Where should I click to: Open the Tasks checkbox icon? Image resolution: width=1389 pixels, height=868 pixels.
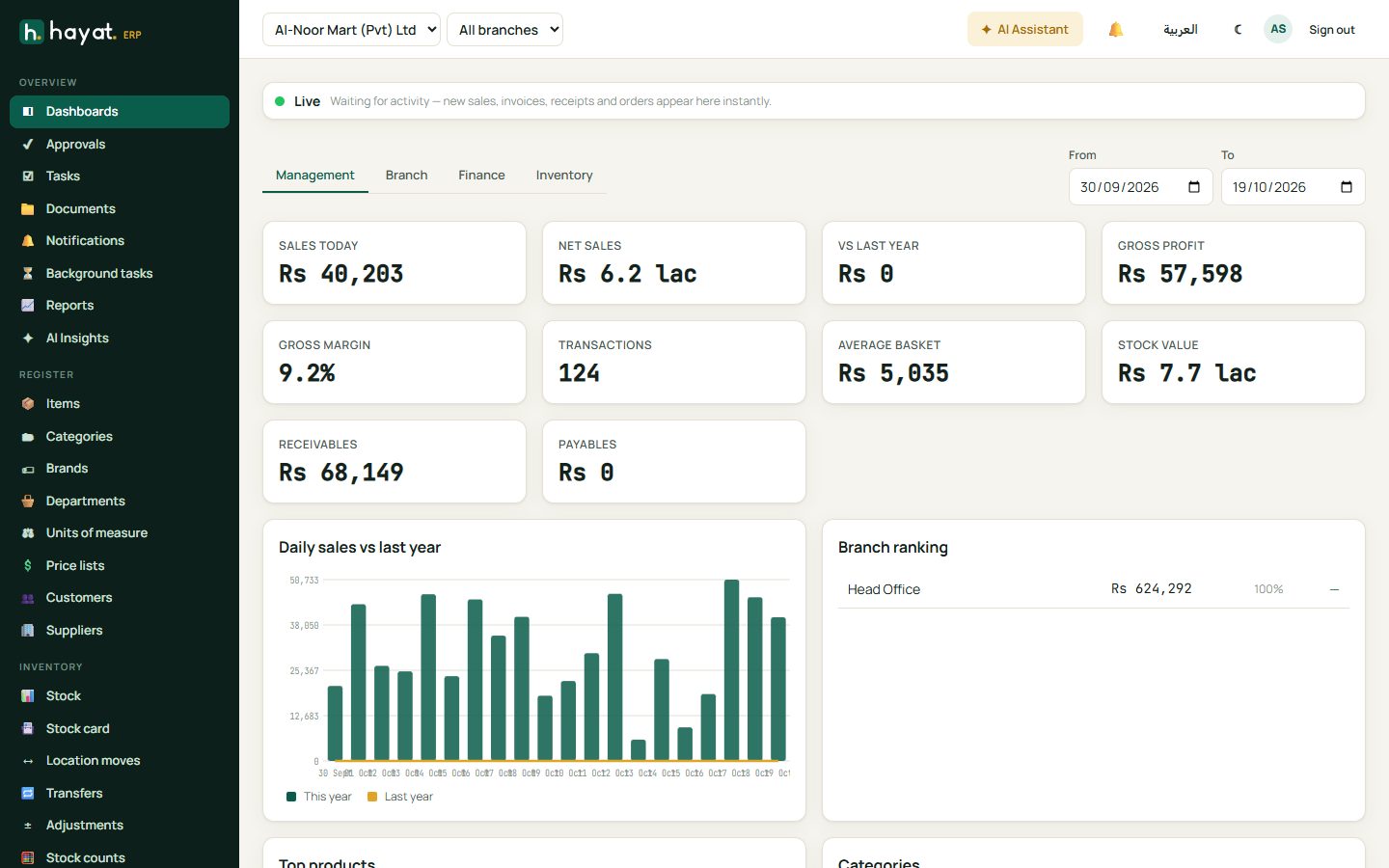coord(28,176)
